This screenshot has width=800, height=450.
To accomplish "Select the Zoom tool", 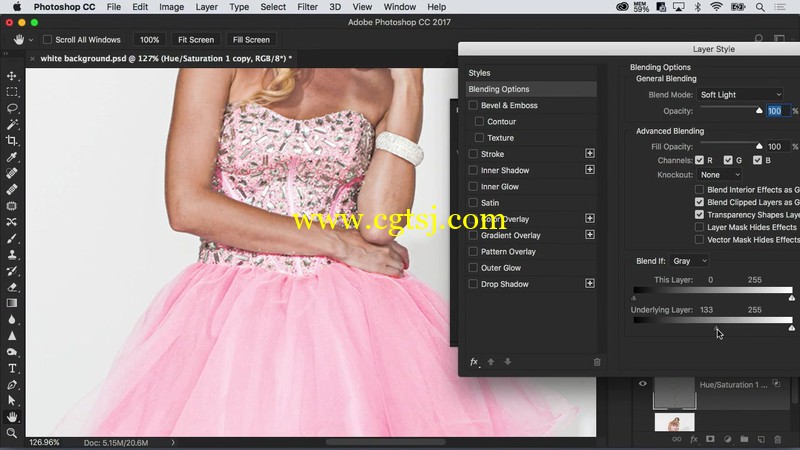I will [x=12, y=433].
